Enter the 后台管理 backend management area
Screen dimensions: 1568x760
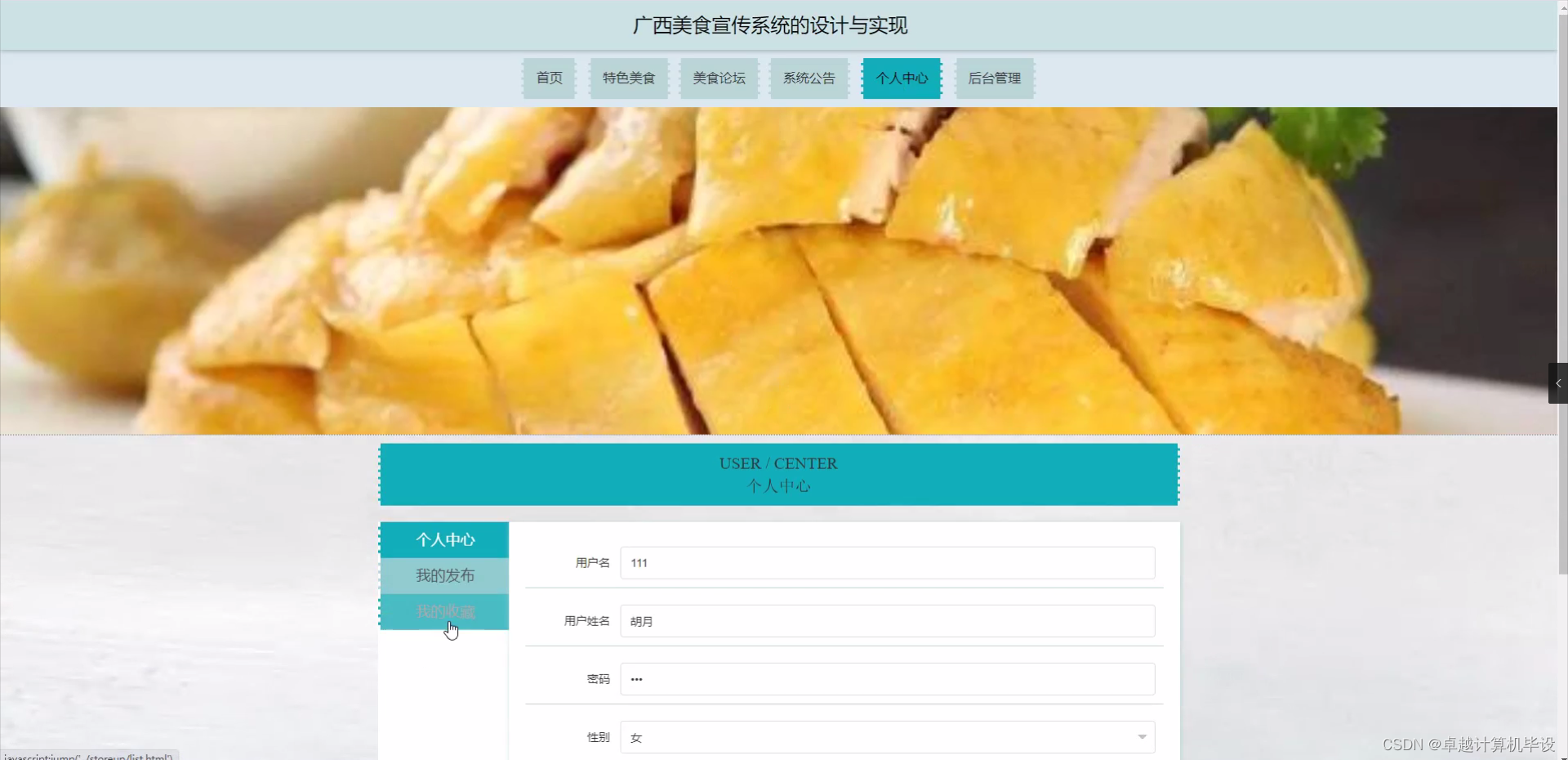[995, 78]
